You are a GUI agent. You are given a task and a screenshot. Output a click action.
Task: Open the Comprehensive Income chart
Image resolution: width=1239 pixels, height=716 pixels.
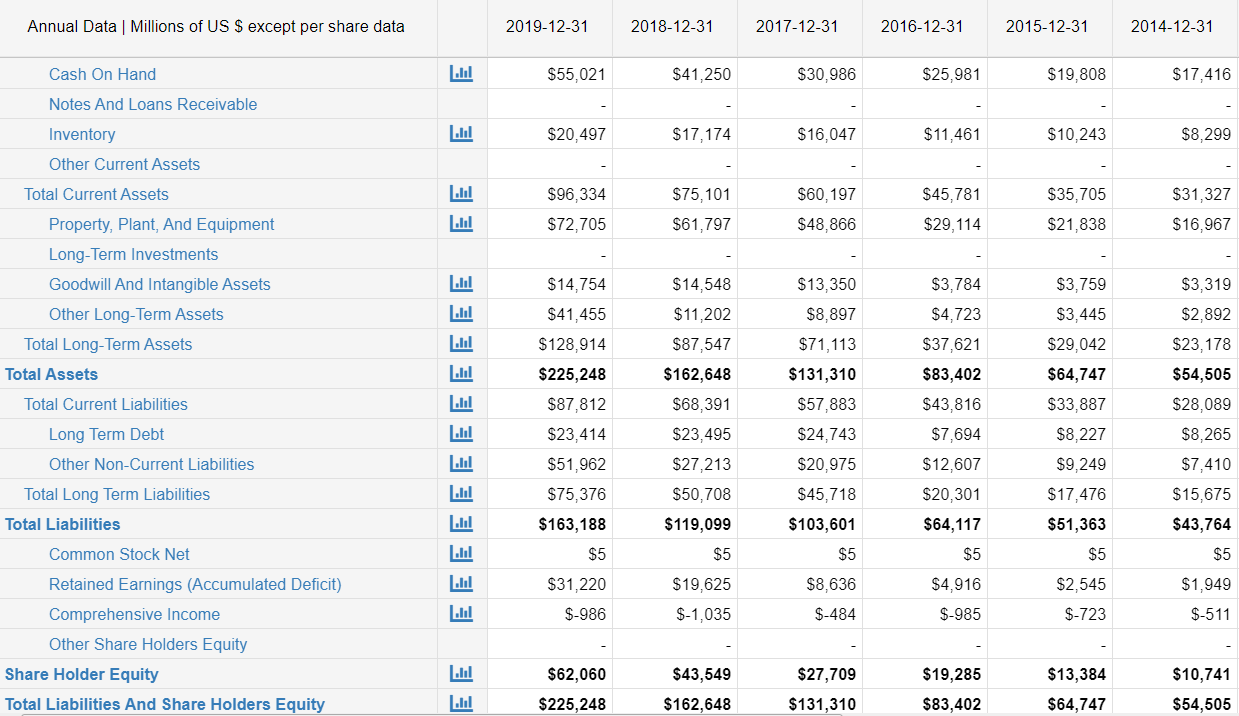pyautogui.click(x=461, y=613)
